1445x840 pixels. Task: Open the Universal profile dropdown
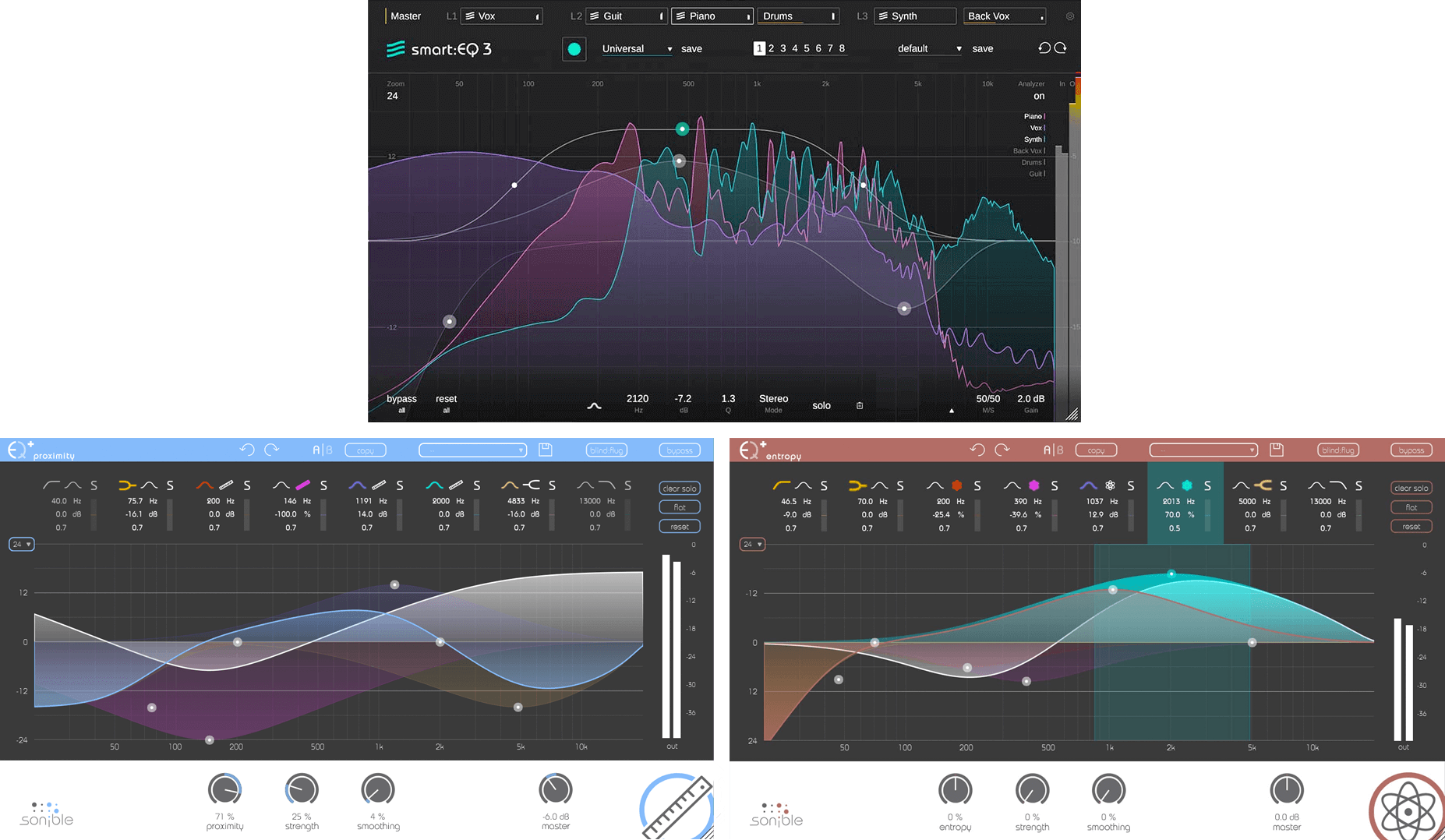637,49
